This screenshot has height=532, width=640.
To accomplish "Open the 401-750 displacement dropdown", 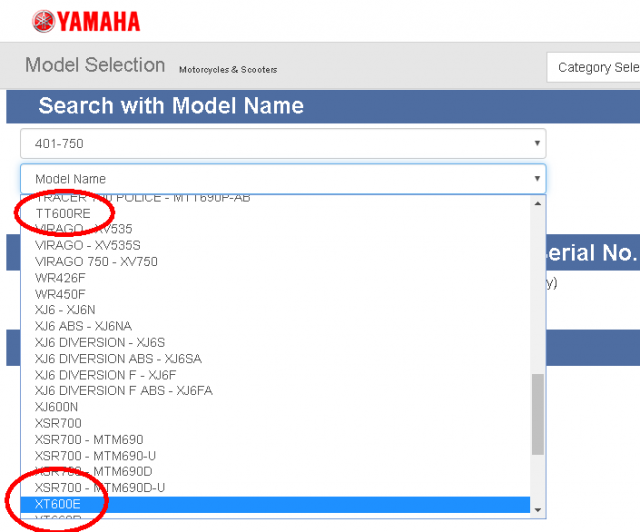I will pyautogui.click(x=283, y=143).
